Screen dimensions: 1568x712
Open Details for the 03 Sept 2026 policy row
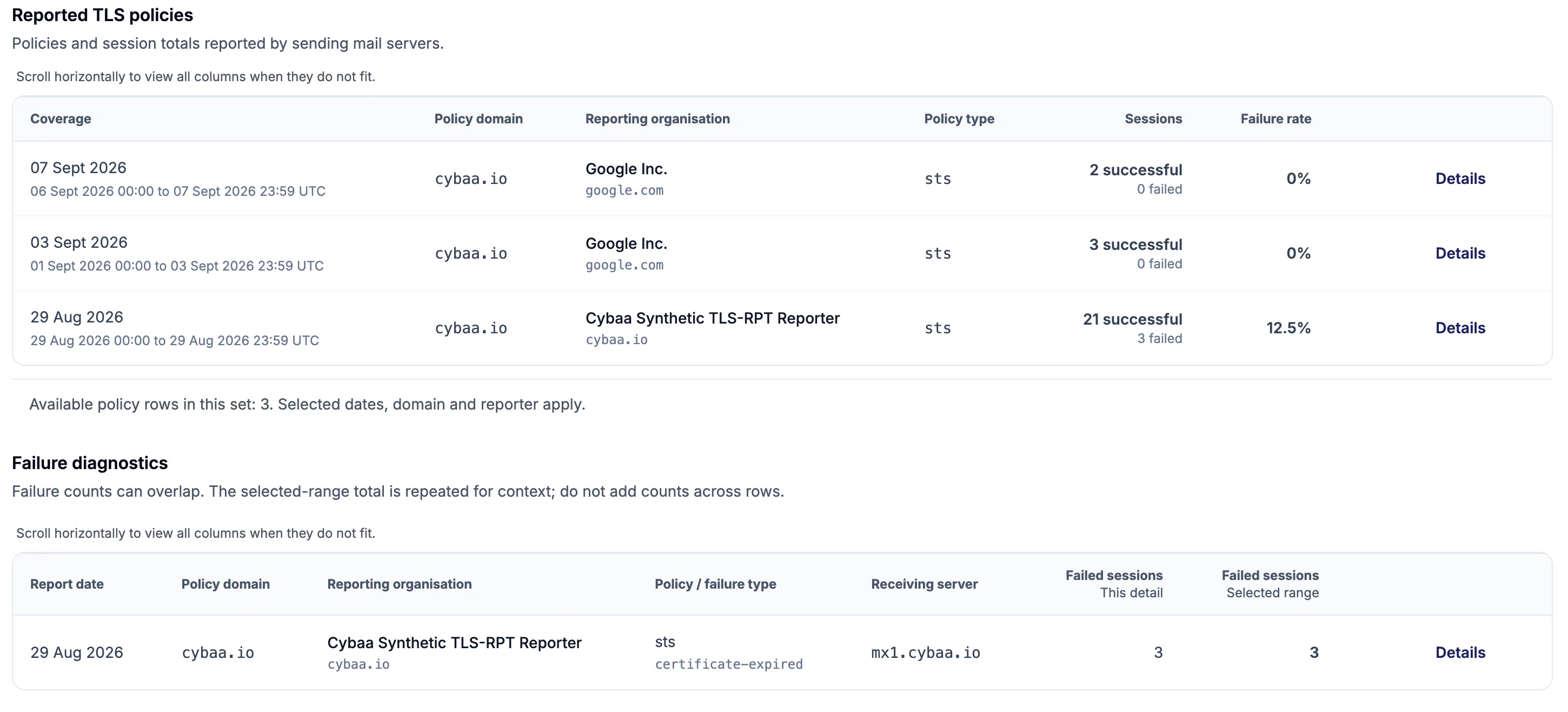(1460, 253)
